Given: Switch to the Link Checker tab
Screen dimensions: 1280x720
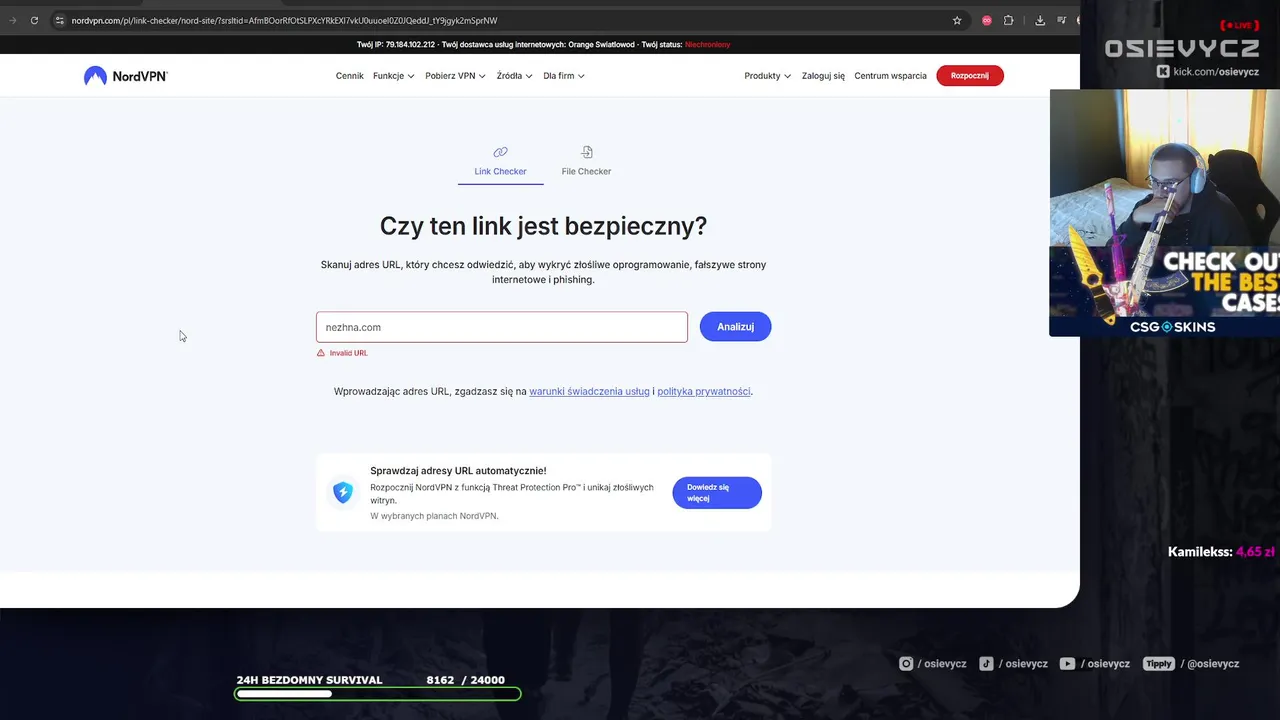Looking at the screenshot, I should 500,162.
